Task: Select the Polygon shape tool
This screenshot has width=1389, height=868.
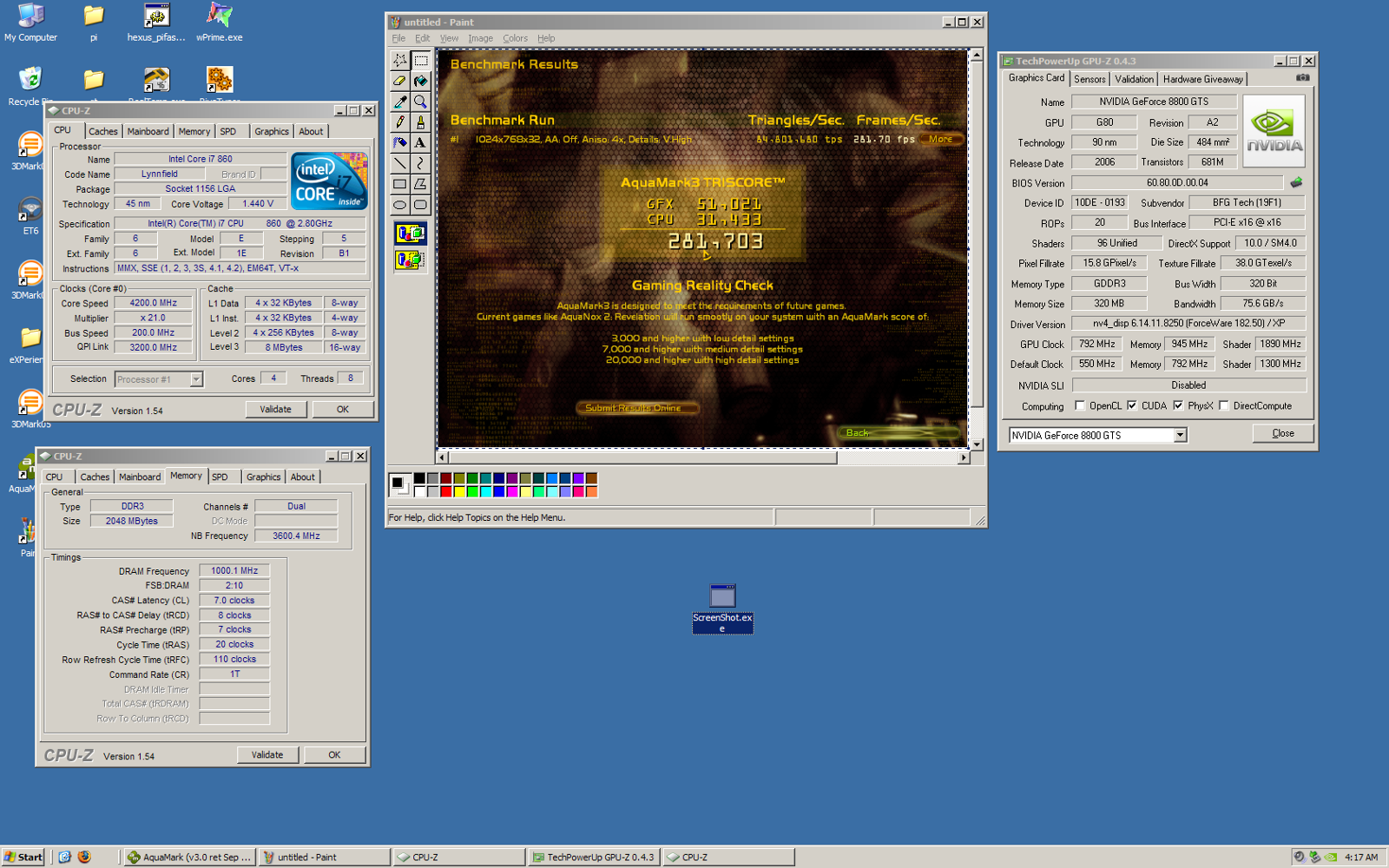Action: [x=420, y=184]
